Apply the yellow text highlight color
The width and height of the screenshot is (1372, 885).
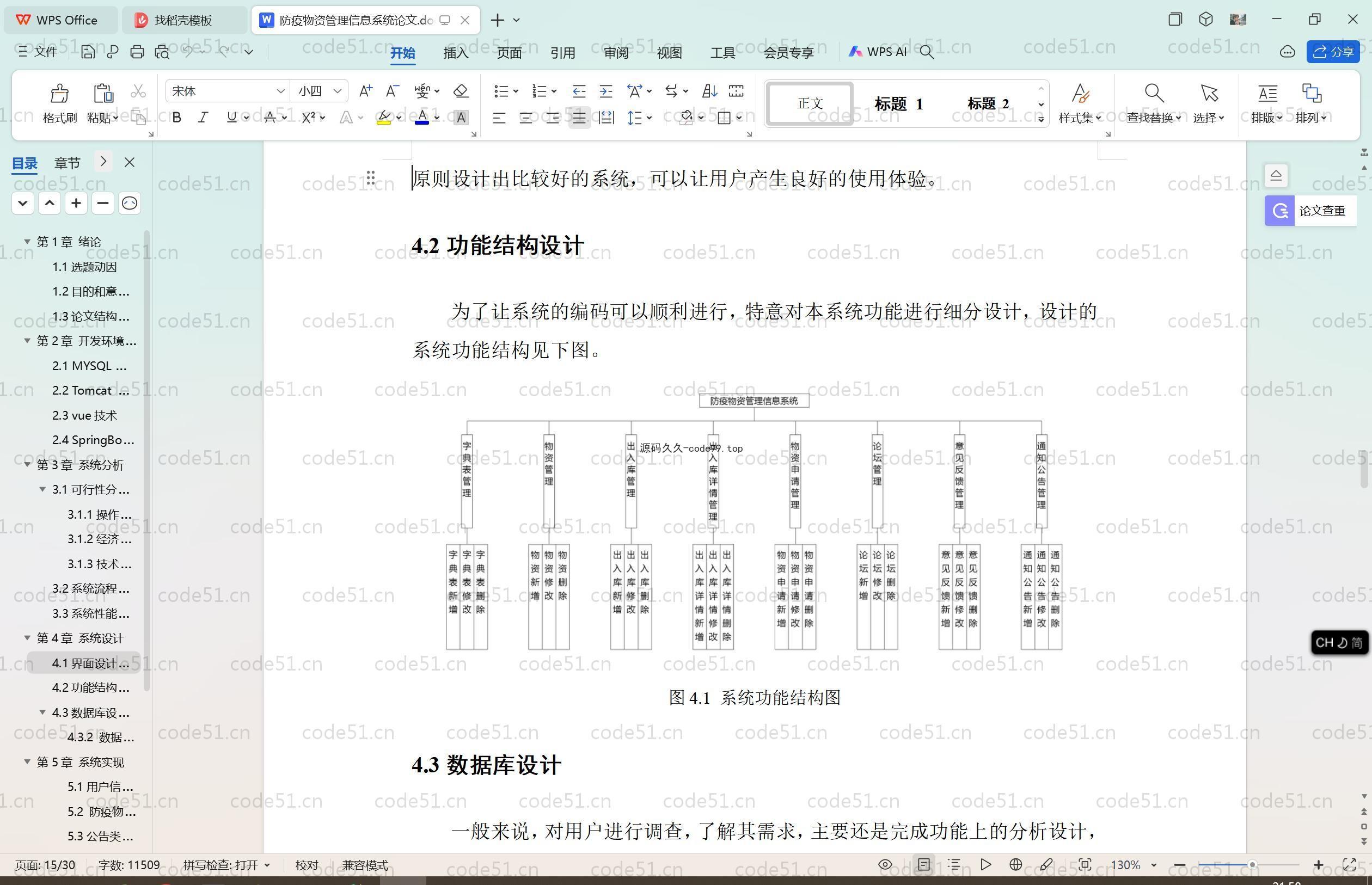(384, 118)
